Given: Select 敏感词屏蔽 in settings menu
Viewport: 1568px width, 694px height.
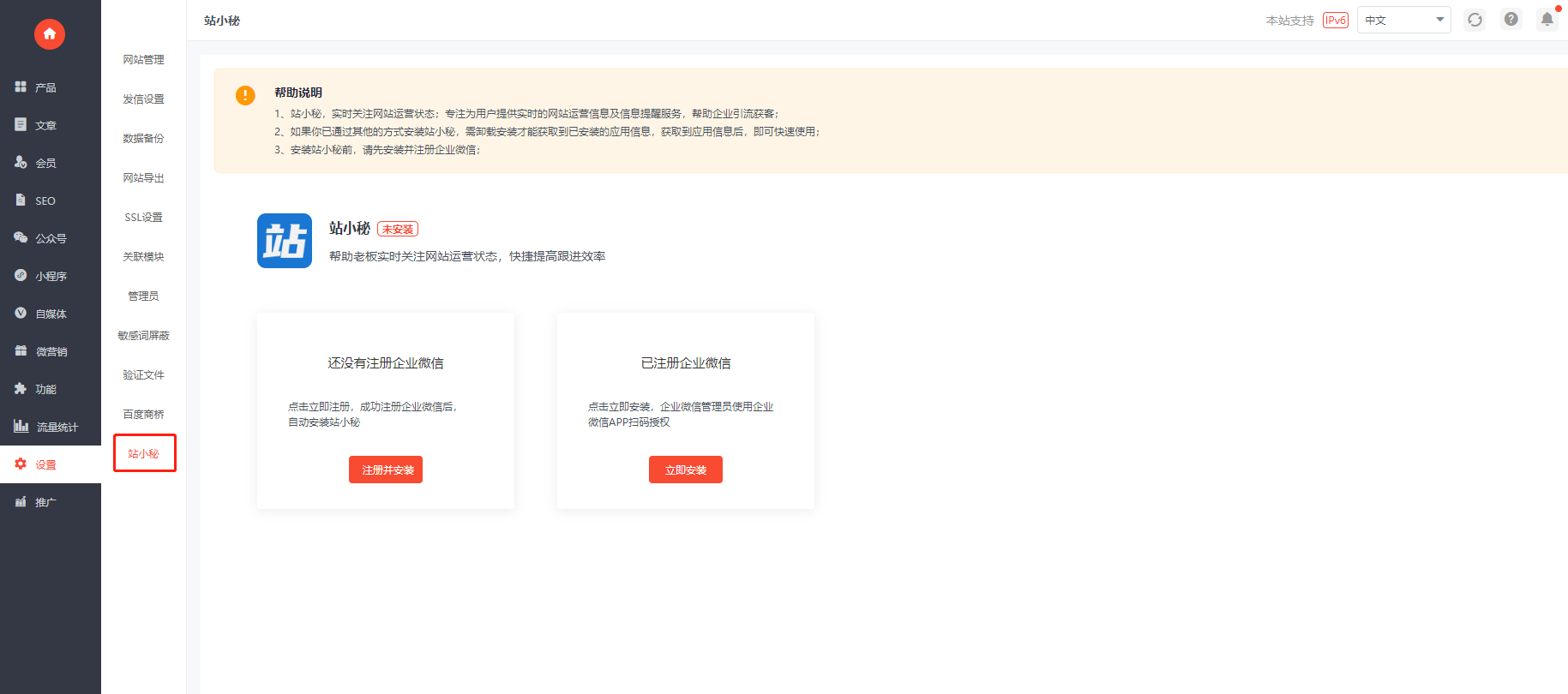Looking at the screenshot, I should pos(143,336).
